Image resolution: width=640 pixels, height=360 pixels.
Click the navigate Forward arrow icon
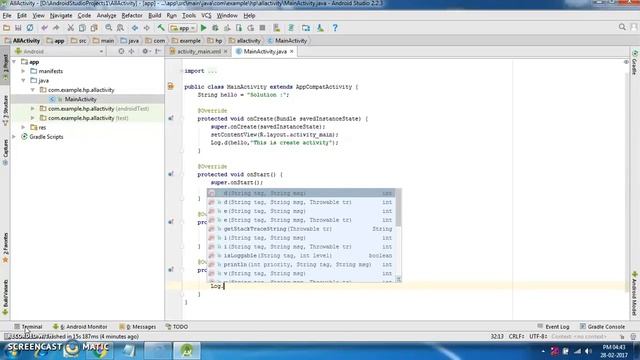point(147,28)
